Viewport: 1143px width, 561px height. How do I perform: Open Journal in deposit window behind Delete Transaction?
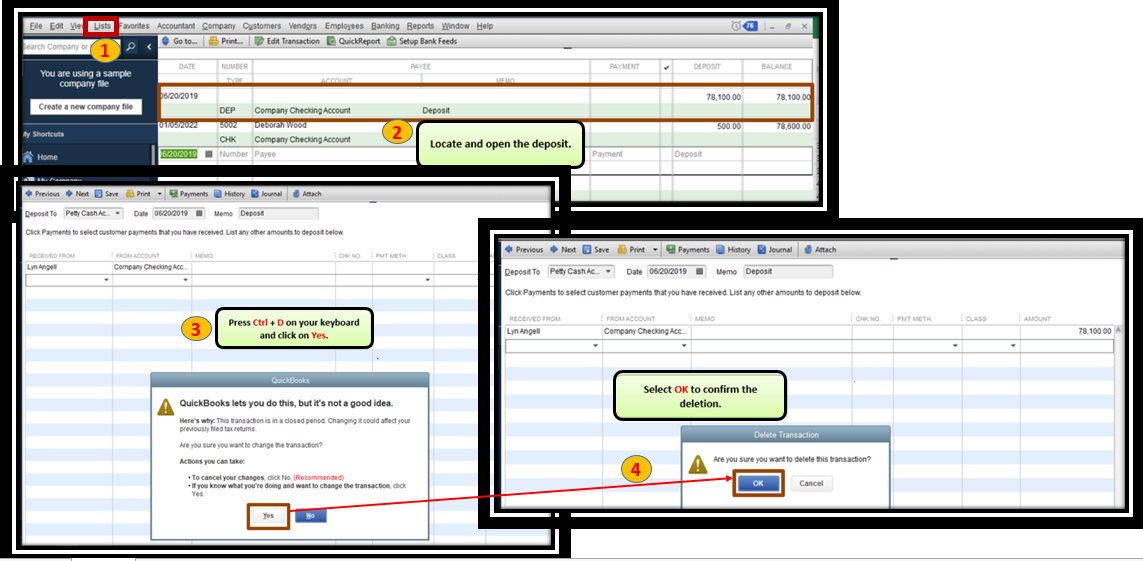point(775,249)
